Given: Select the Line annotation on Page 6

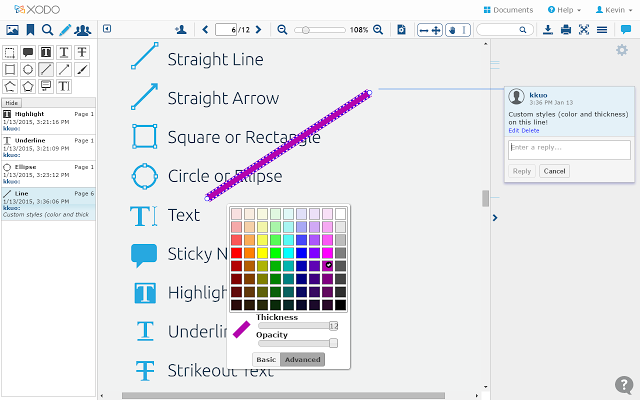Looking at the screenshot, I should pyautogui.click(x=48, y=204).
